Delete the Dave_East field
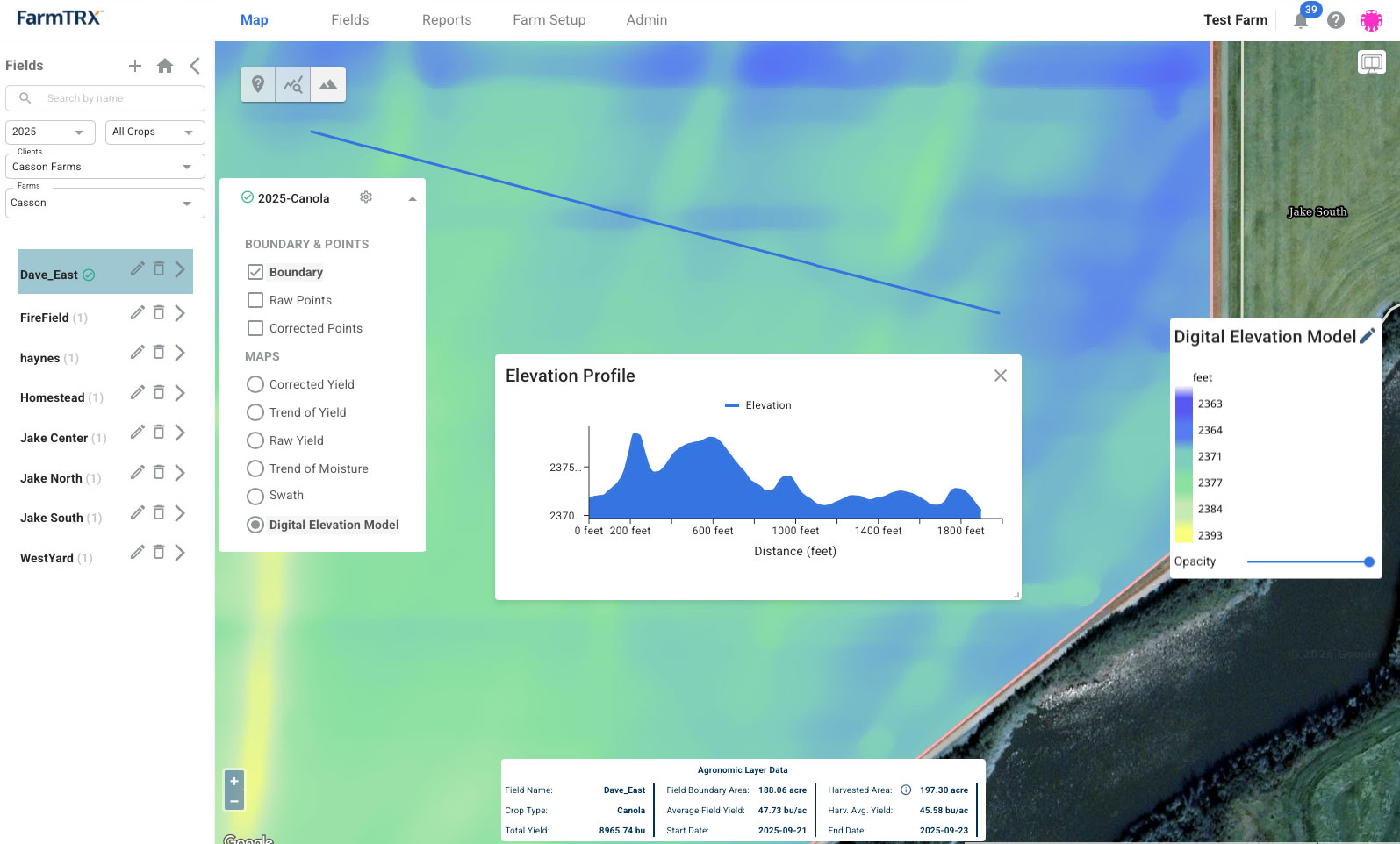The height and width of the screenshot is (844, 1400). pos(159,268)
